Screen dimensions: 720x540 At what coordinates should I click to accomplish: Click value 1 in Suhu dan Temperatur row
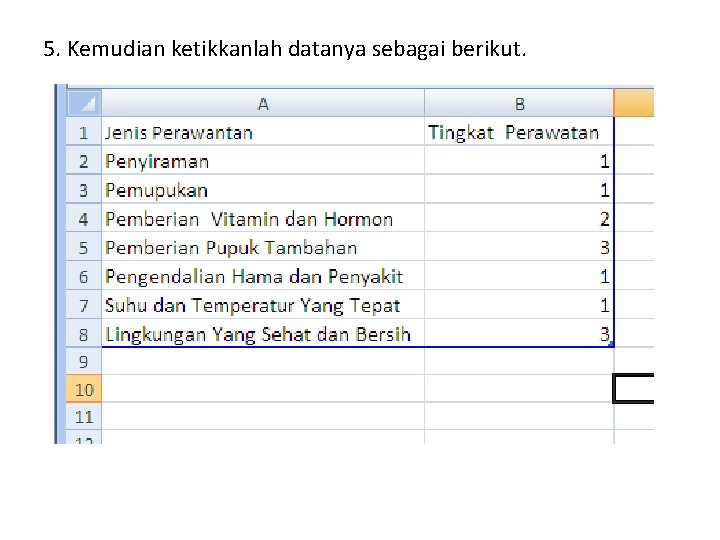(519, 305)
